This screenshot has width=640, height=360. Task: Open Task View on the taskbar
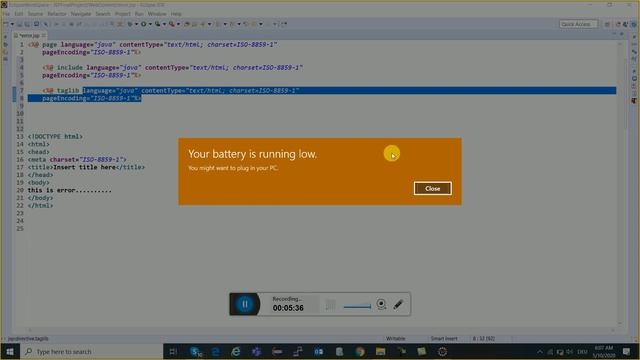173,351
